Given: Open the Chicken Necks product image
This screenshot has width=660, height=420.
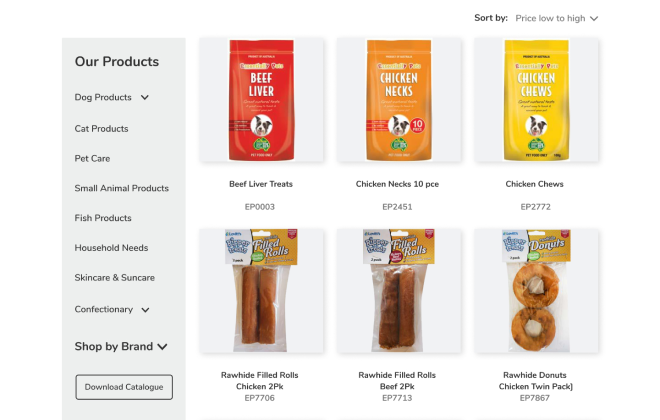Looking at the screenshot, I should point(399,100).
